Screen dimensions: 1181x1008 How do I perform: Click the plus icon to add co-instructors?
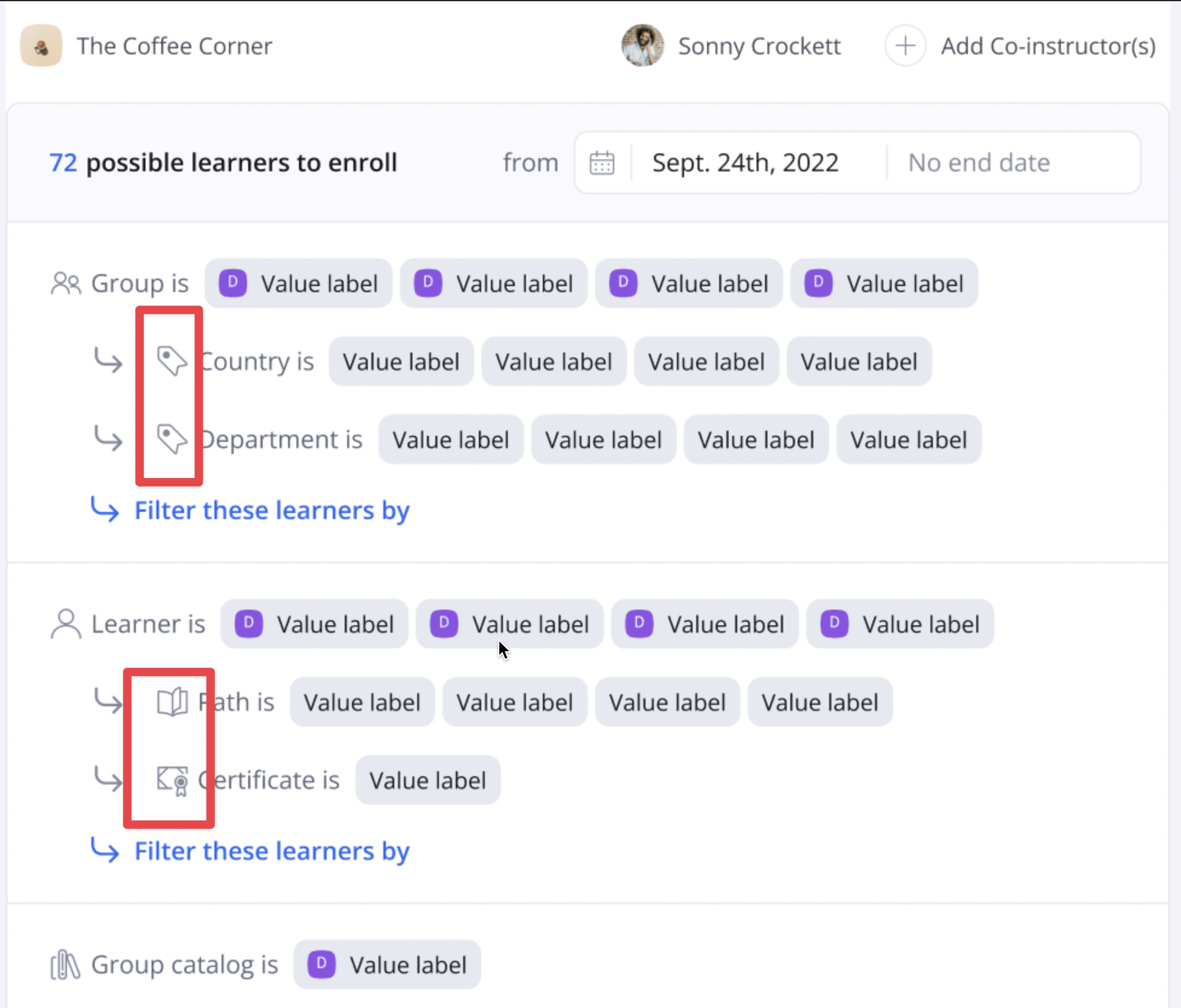[905, 46]
